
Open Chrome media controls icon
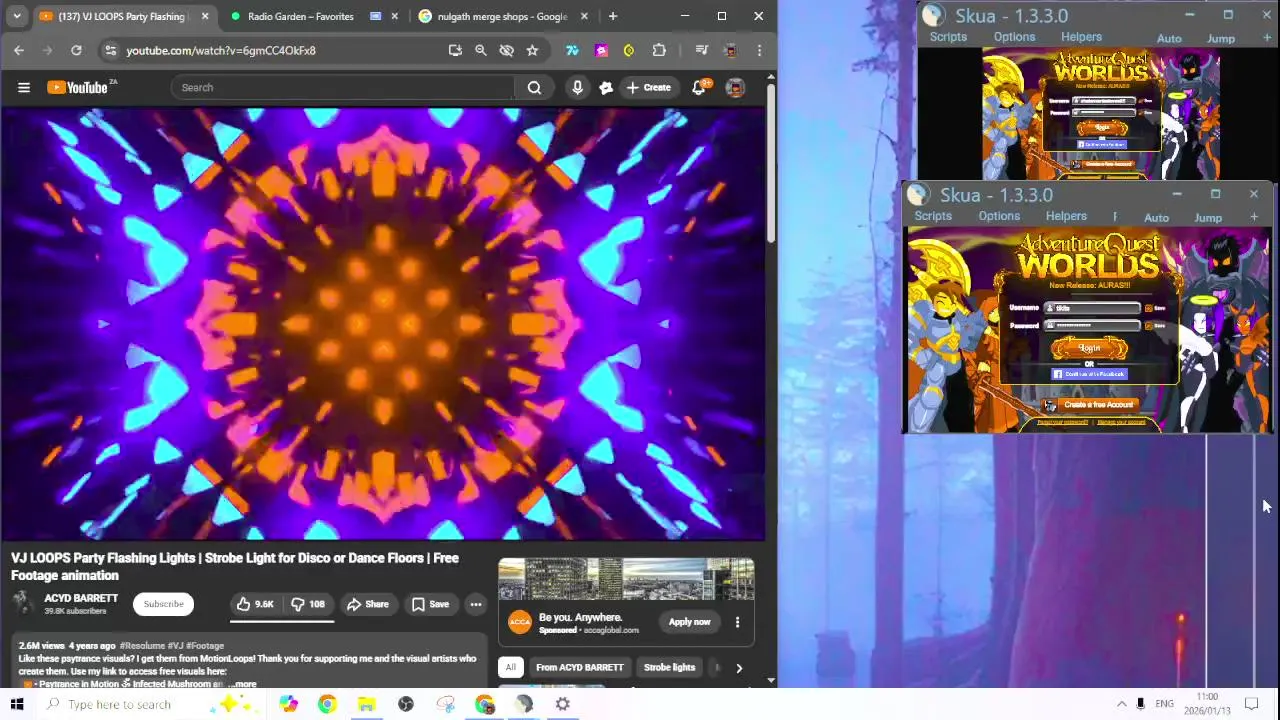(x=702, y=50)
